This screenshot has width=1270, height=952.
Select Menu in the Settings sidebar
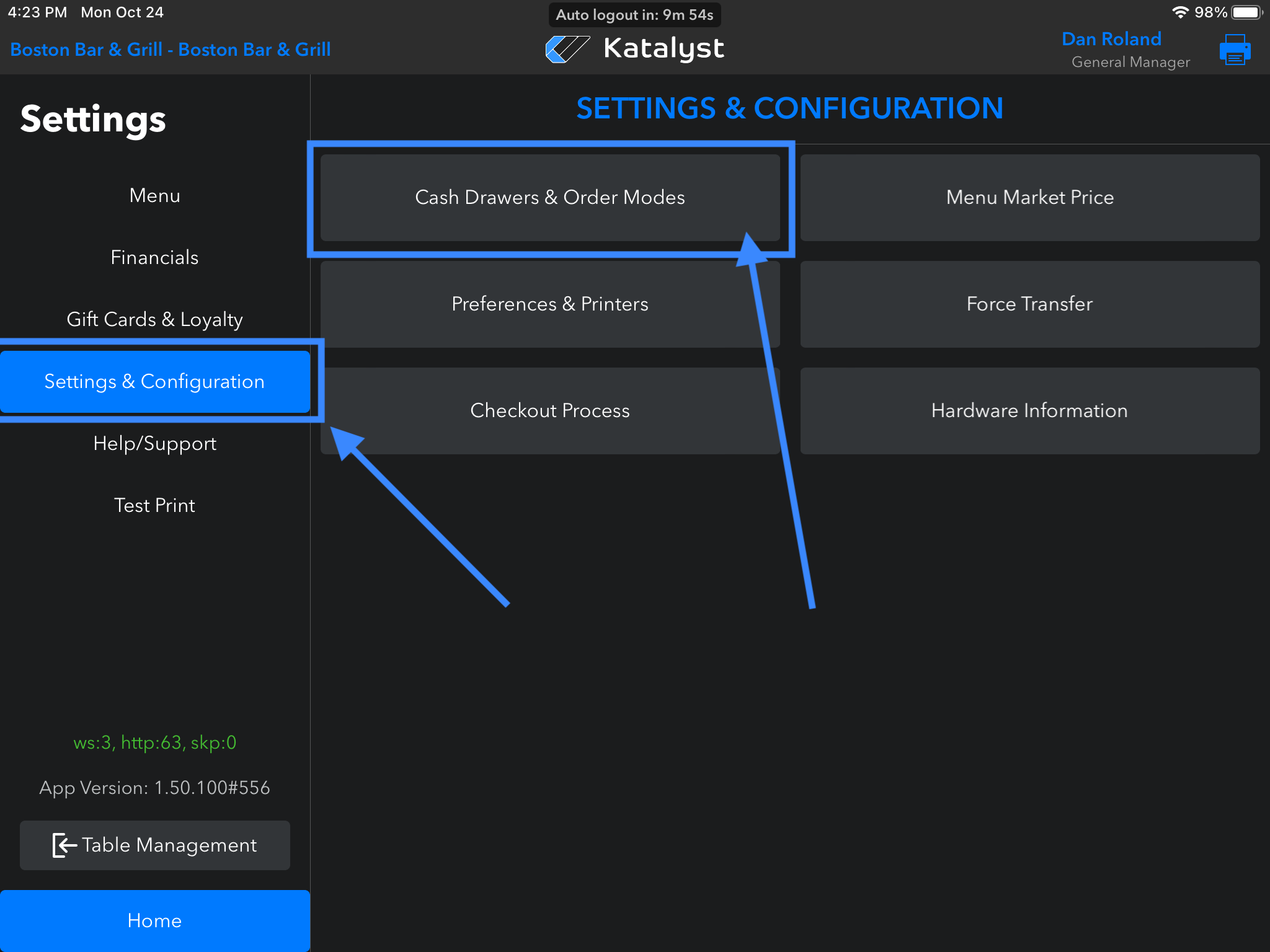tap(154, 196)
